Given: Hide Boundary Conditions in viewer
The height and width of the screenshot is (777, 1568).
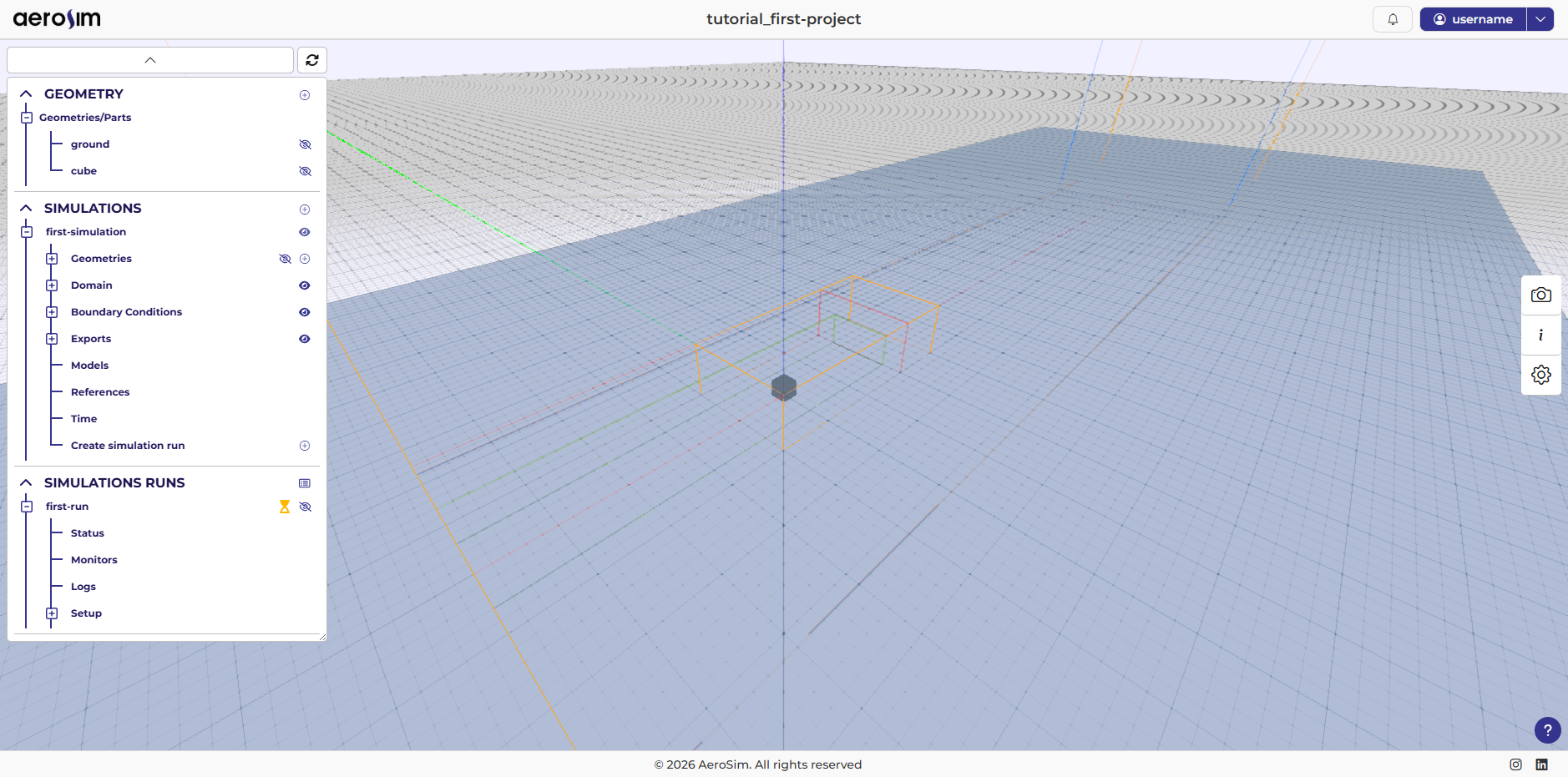Looking at the screenshot, I should (305, 312).
